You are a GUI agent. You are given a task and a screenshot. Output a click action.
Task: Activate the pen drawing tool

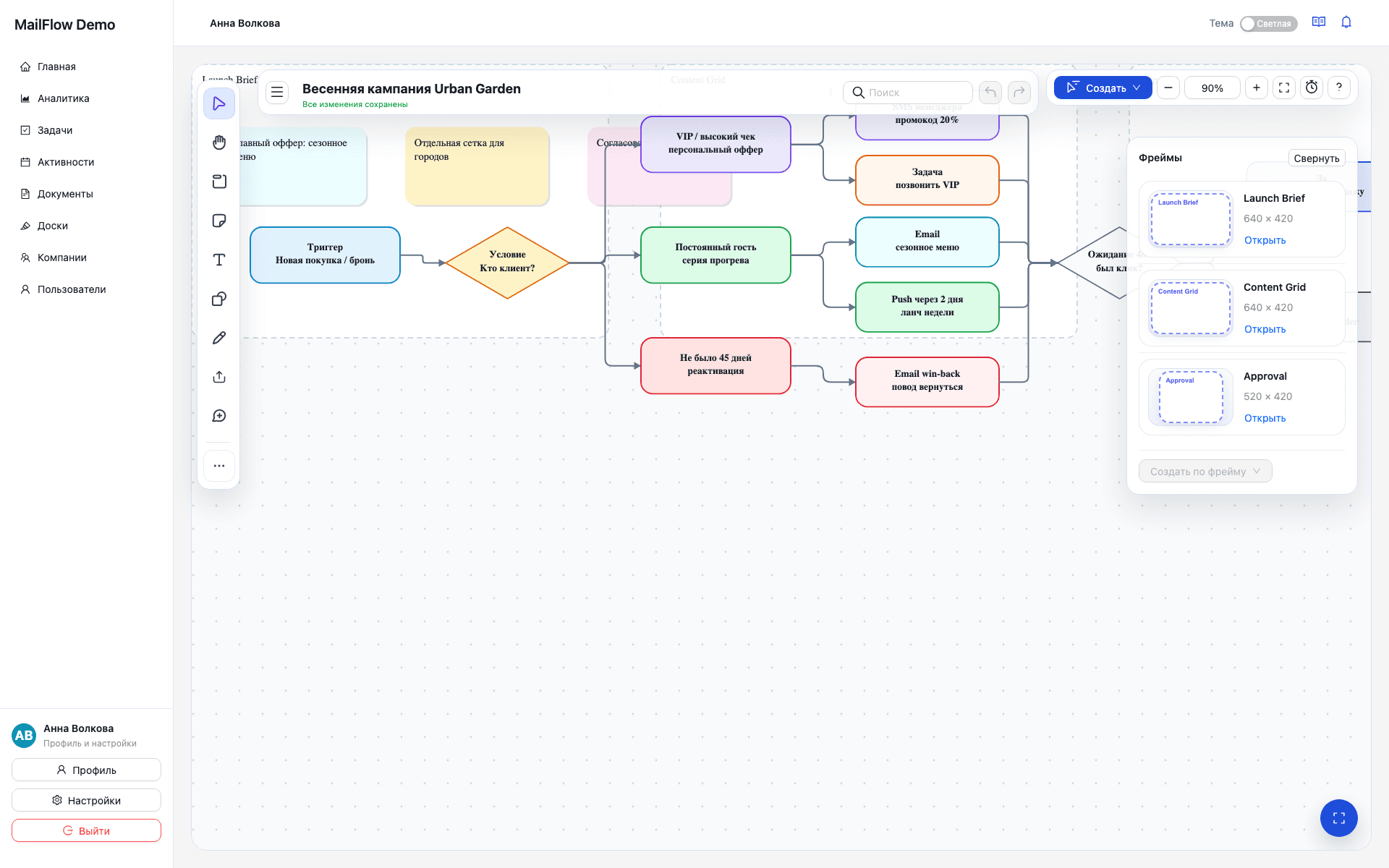click(219, 338)
